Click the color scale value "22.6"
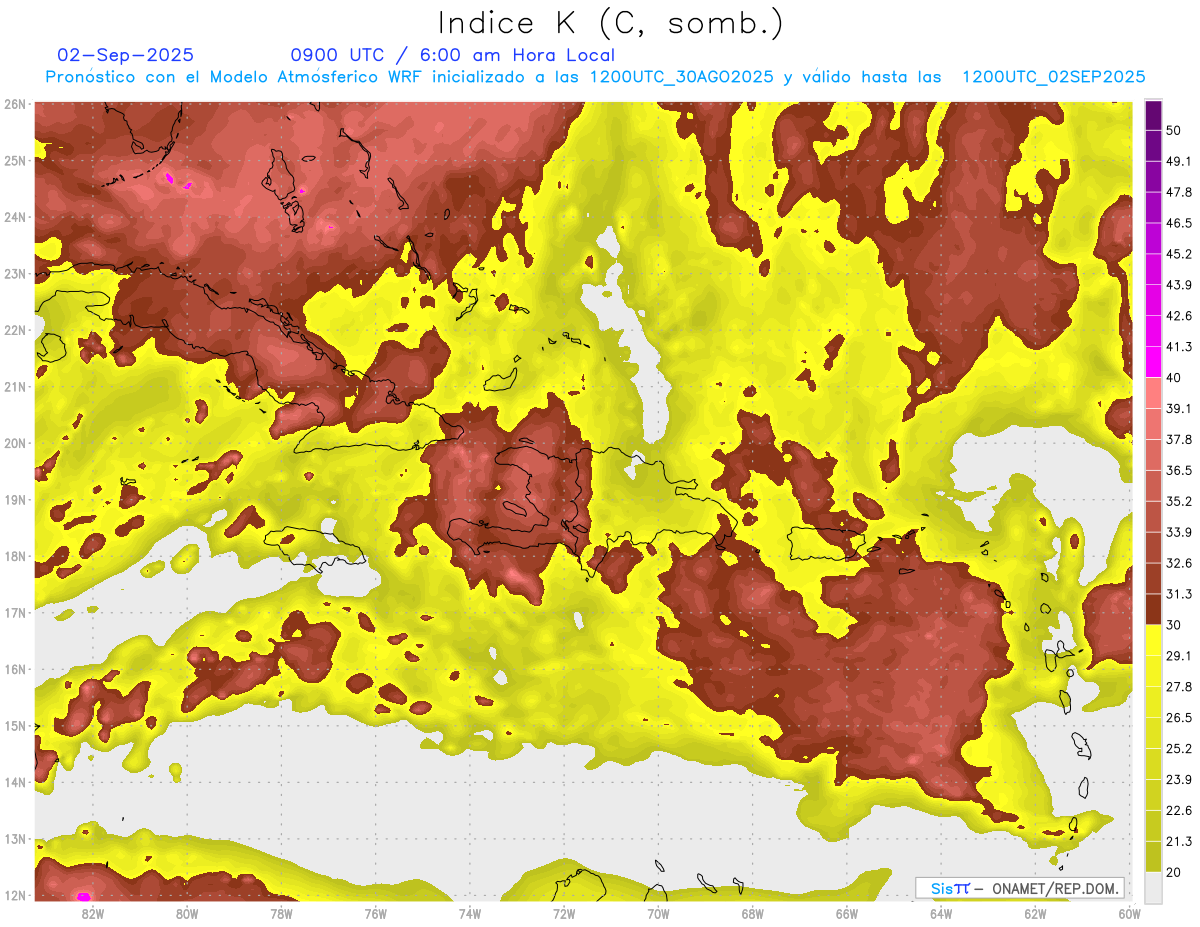Viewport: 1200px width, 927px height. coord(1178,811)
